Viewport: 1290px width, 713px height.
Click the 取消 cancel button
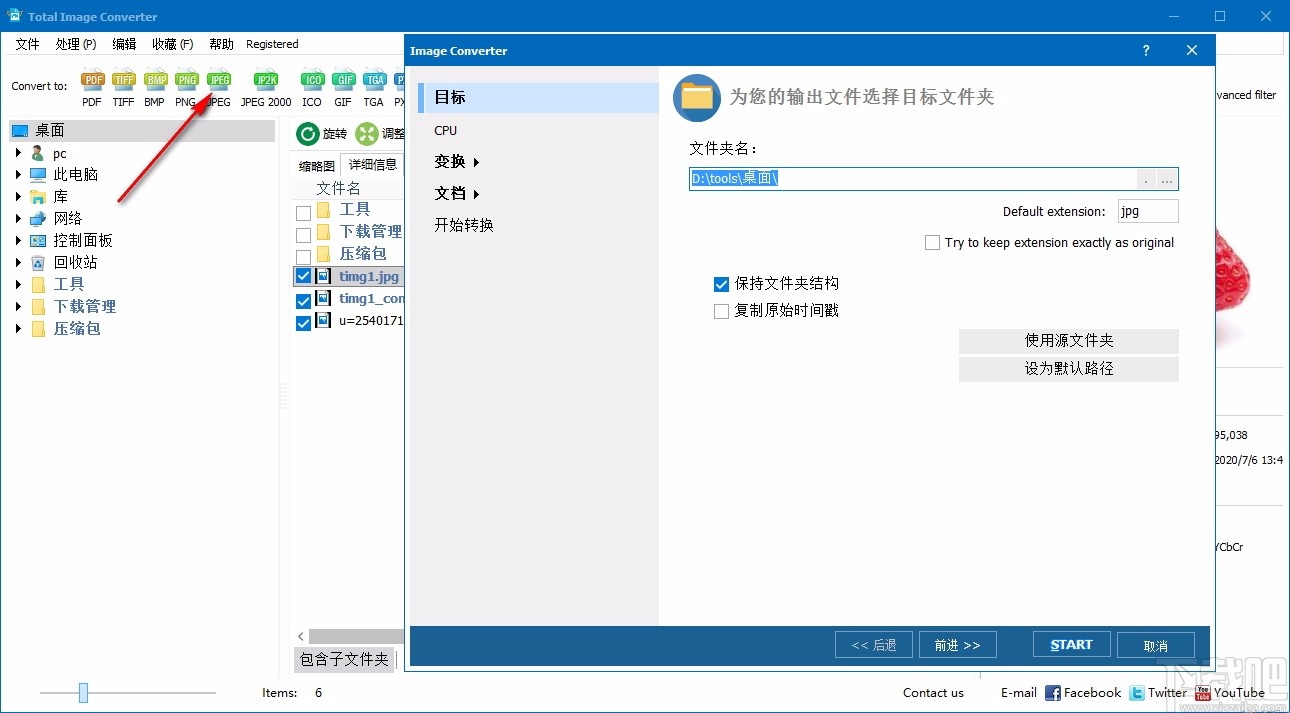click(1156, 645)
